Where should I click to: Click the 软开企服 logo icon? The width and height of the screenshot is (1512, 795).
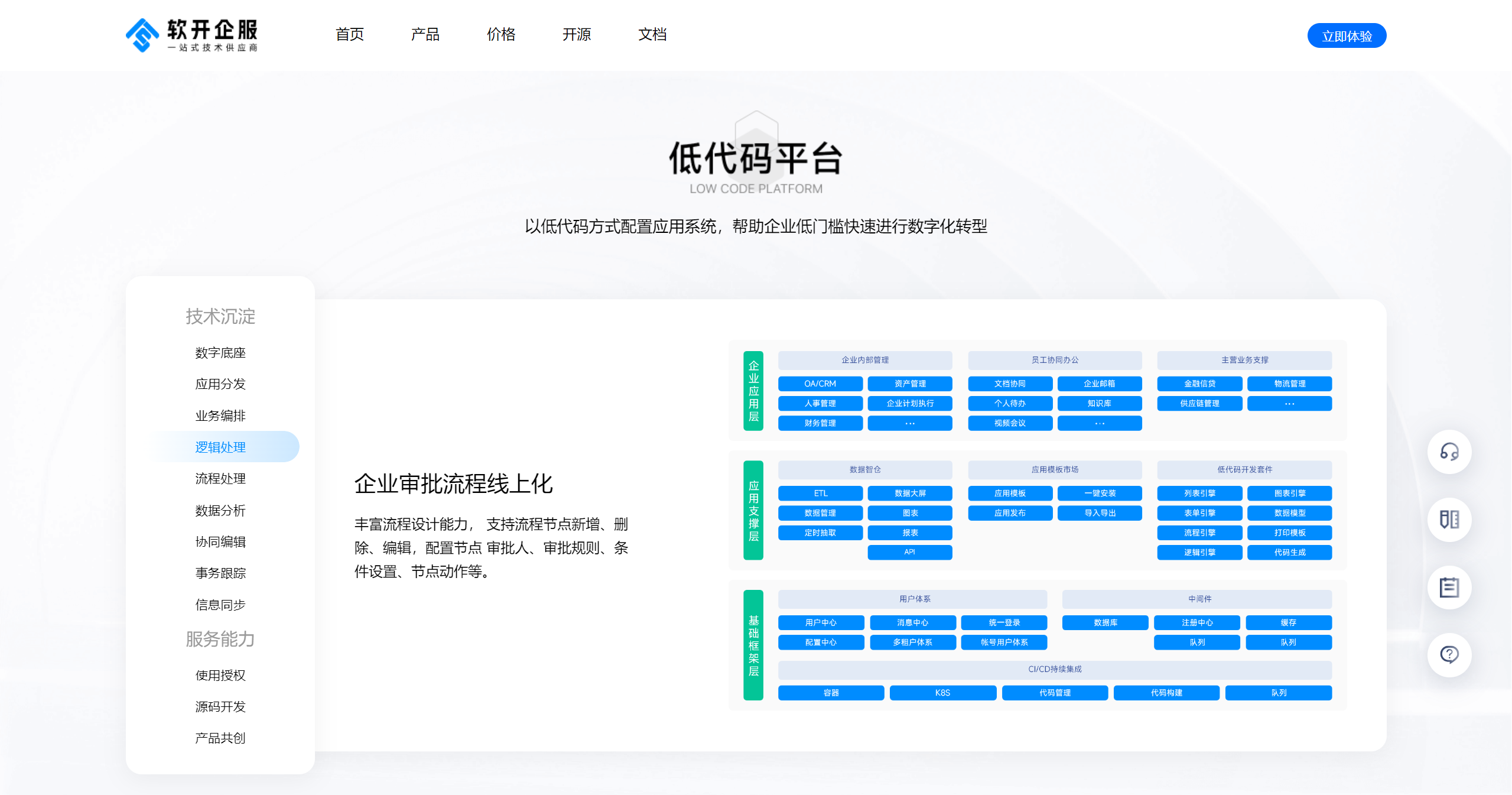pos(142,35)
